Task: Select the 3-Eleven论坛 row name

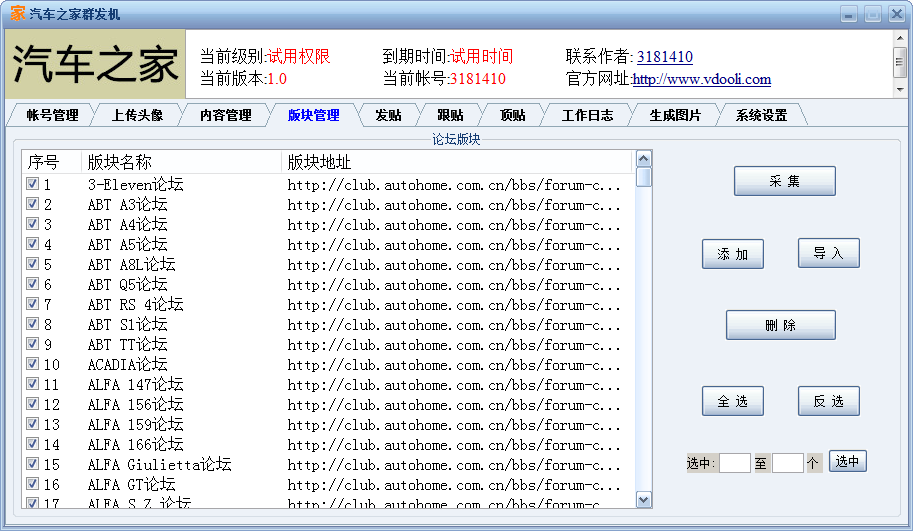Action: click(x=136, y=185)
